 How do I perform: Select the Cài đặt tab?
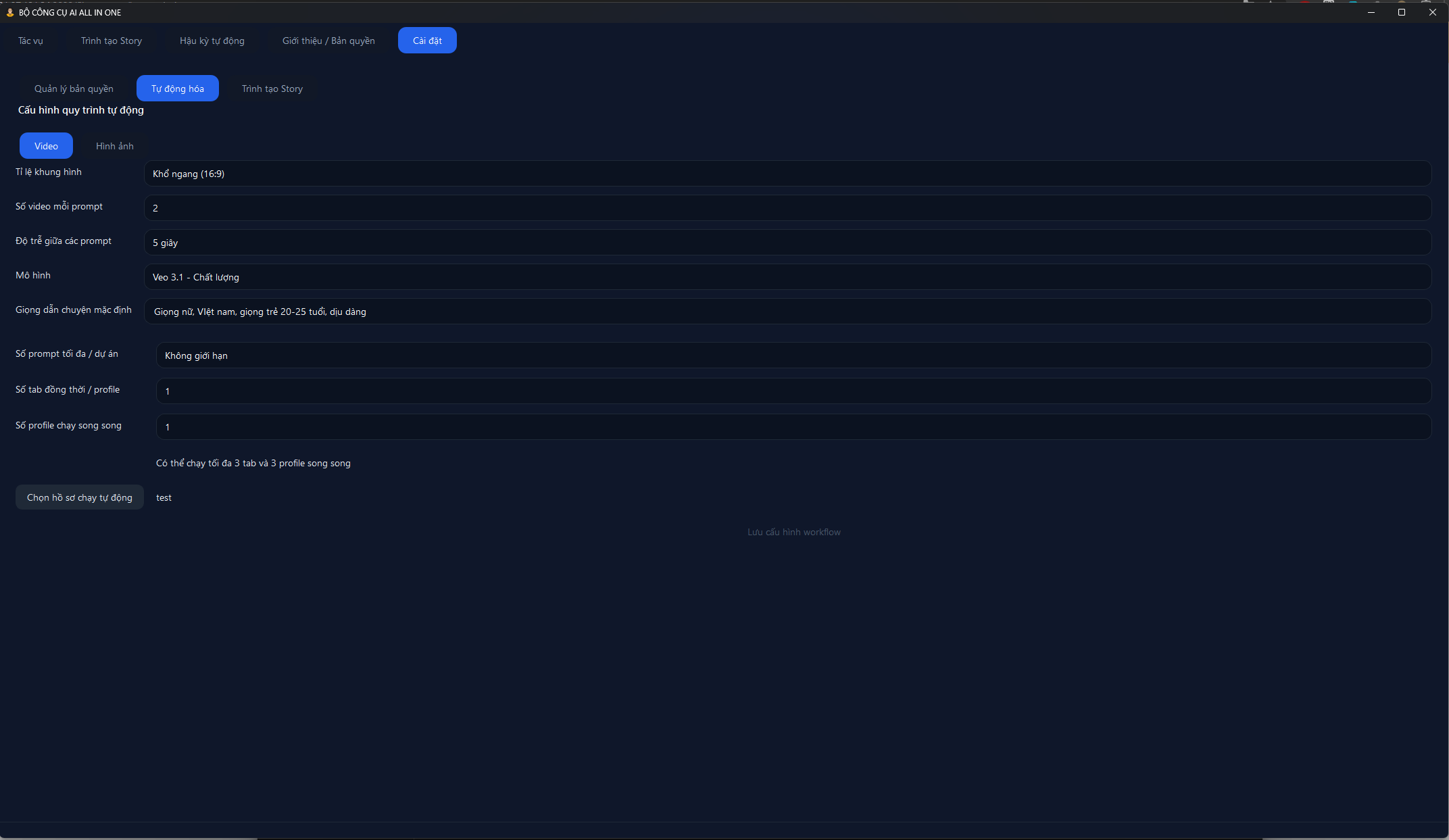pyautogui.click(x=427, y=41)
